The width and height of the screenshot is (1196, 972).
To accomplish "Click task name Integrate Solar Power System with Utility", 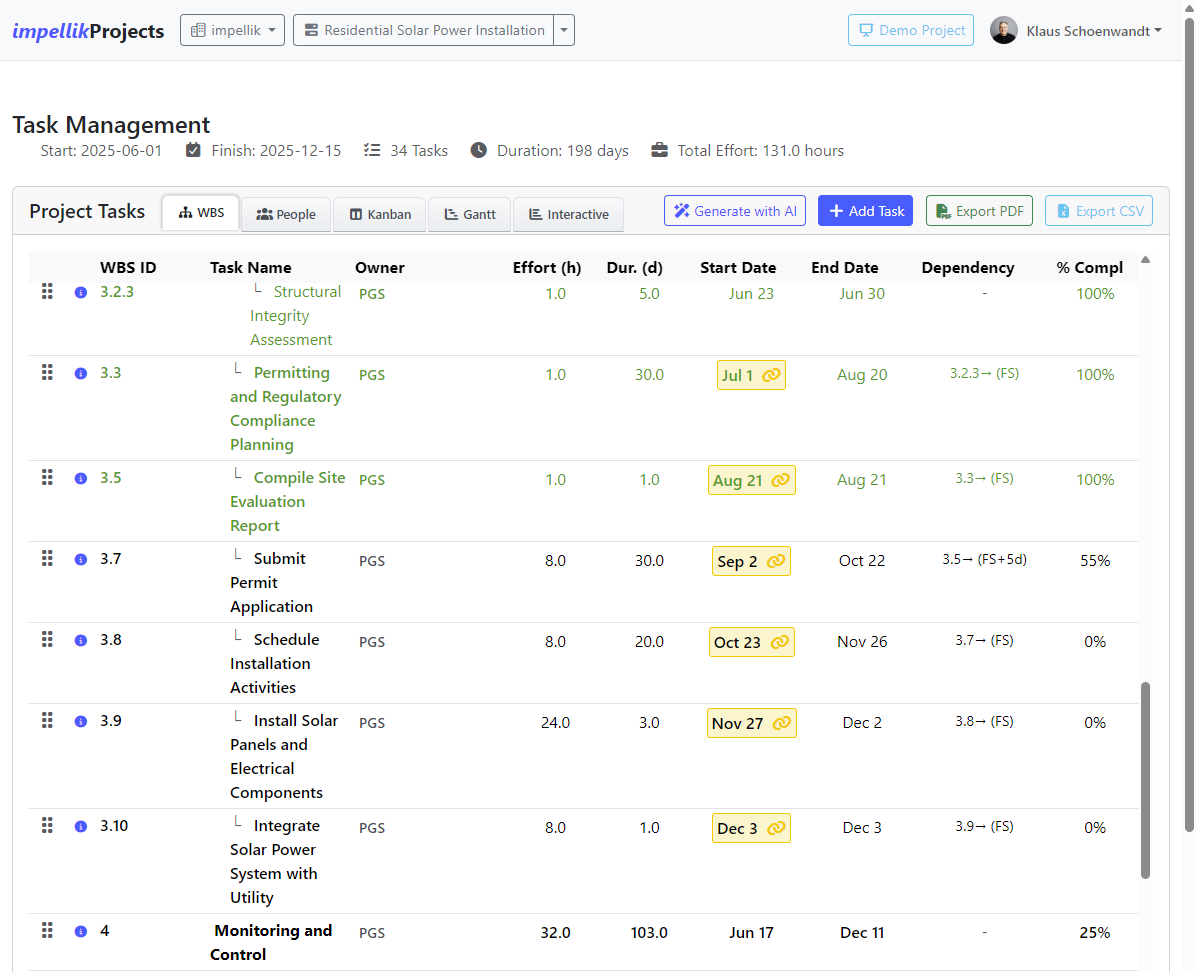I will pos(275,861).
